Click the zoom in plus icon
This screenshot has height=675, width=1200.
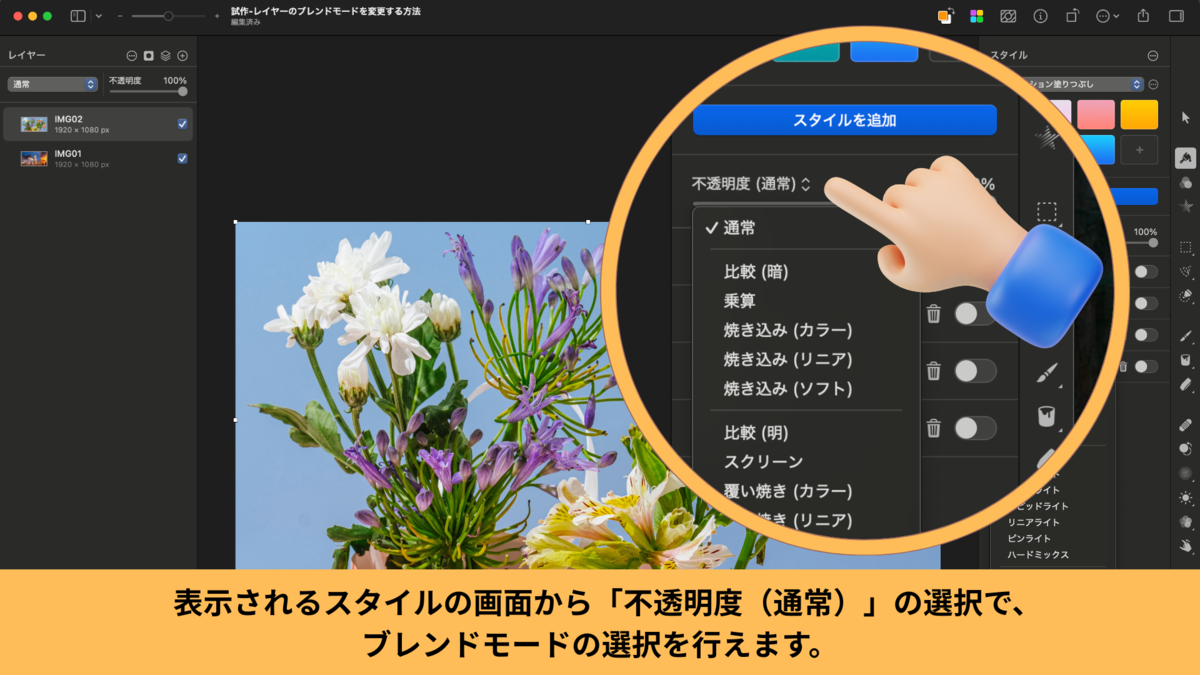pos(217,16)
